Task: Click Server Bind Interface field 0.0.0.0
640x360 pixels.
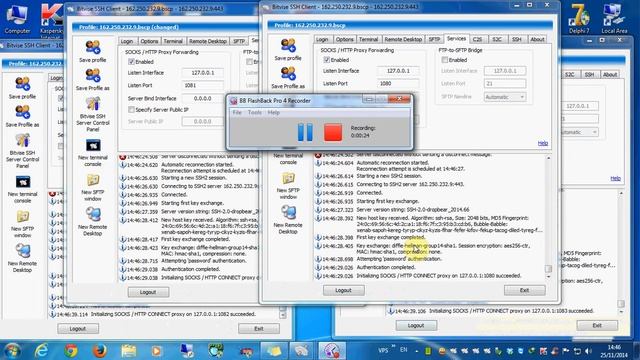Action: point(203,98)
